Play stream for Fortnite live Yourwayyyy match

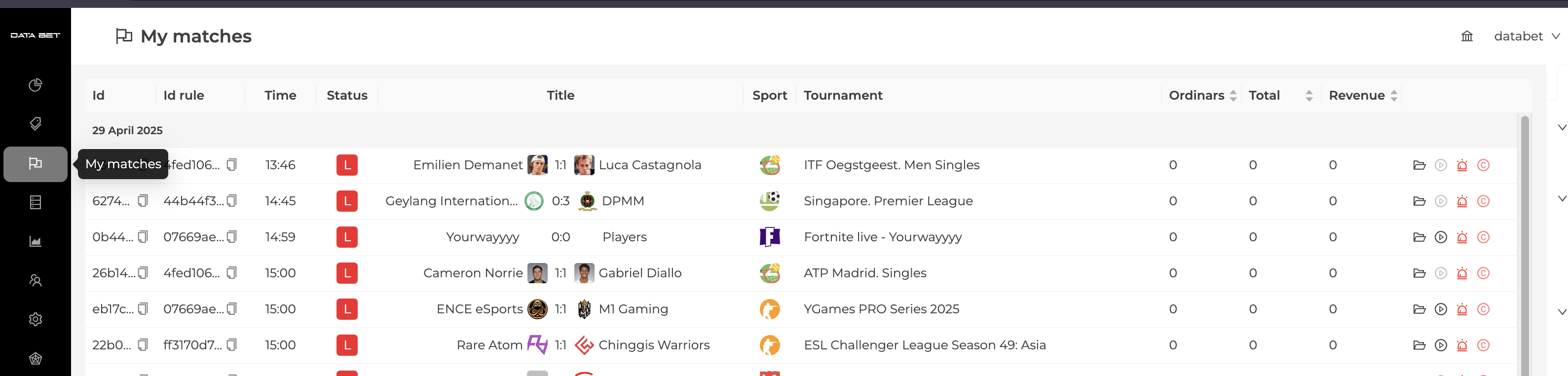pos(1440,237)
